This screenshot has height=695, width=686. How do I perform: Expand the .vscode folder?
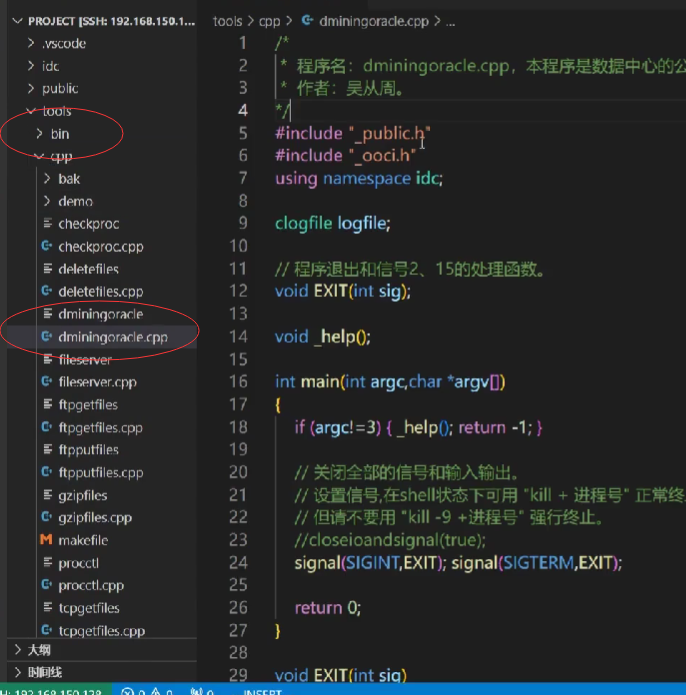(31, 43)
